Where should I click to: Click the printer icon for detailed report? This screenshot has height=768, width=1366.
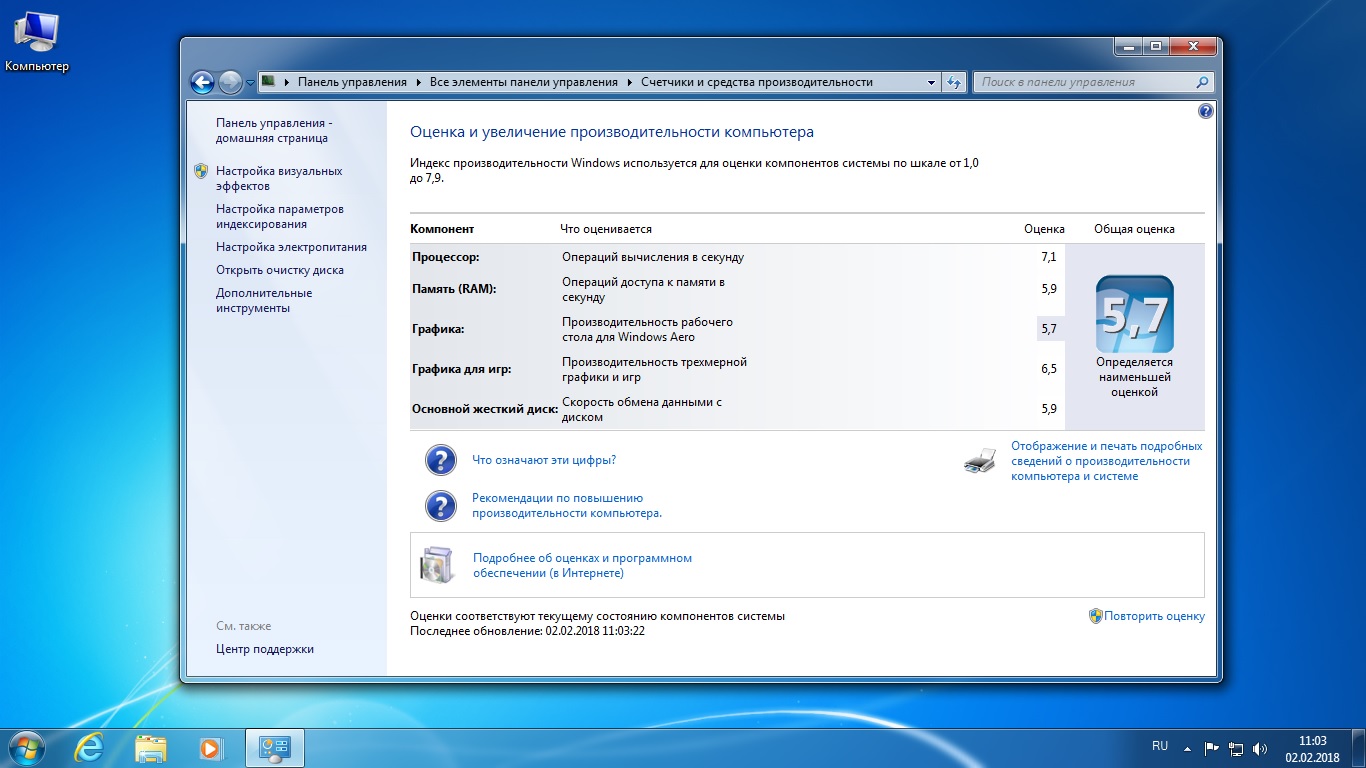(x=980, y=461)
